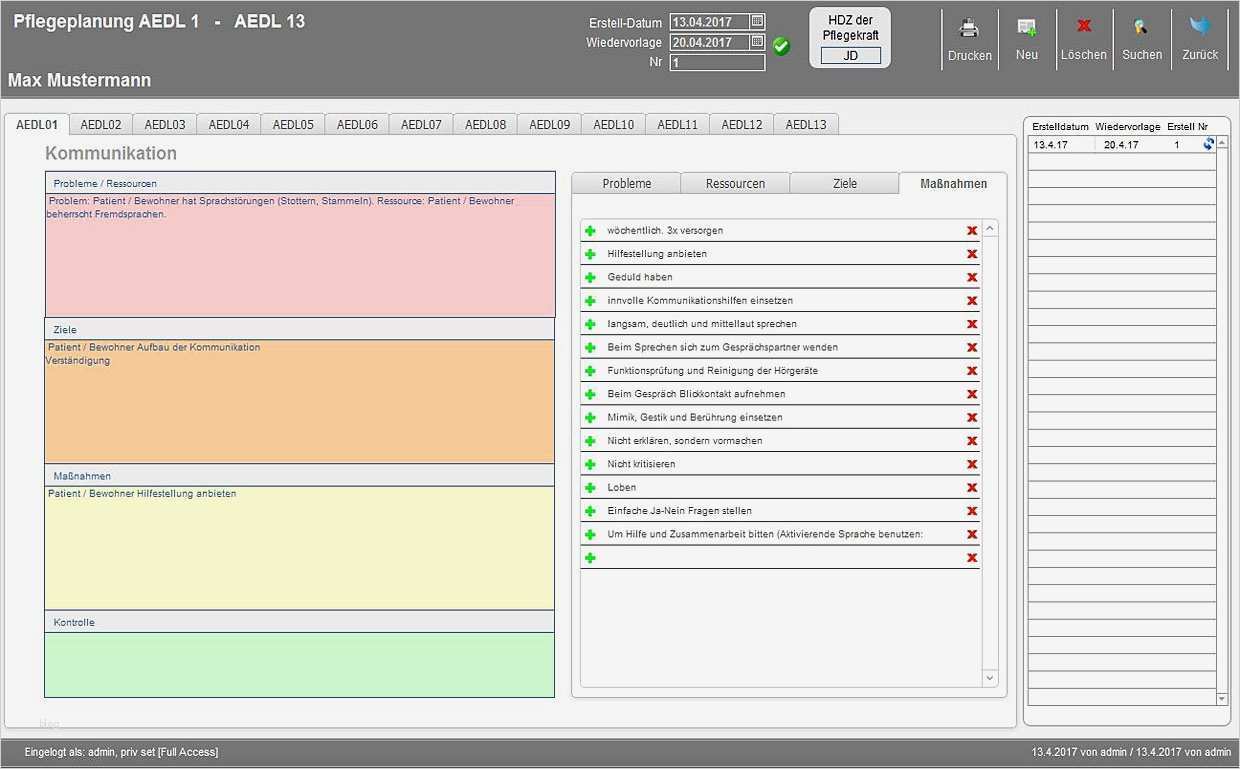Add 'Einfache Ja-Nein Fragen stellen' via green plus

(590, 511)
